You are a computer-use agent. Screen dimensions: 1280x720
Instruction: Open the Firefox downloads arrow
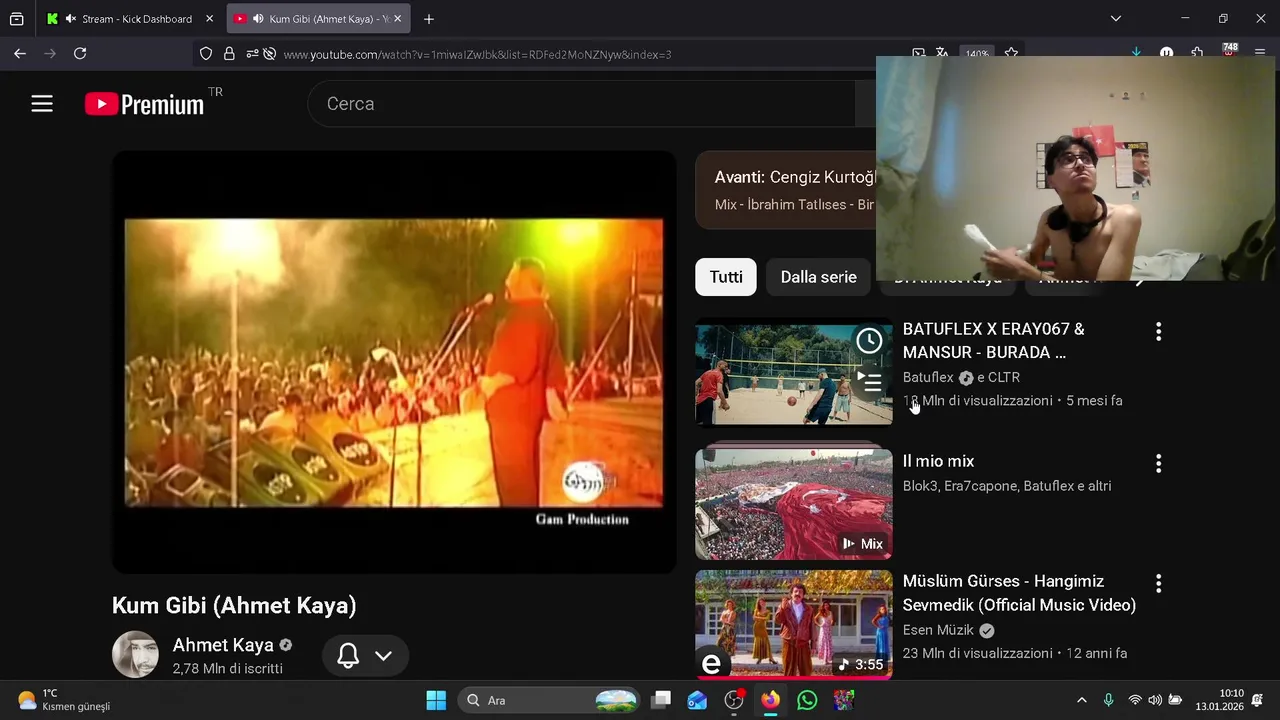tap(1136, 54)
